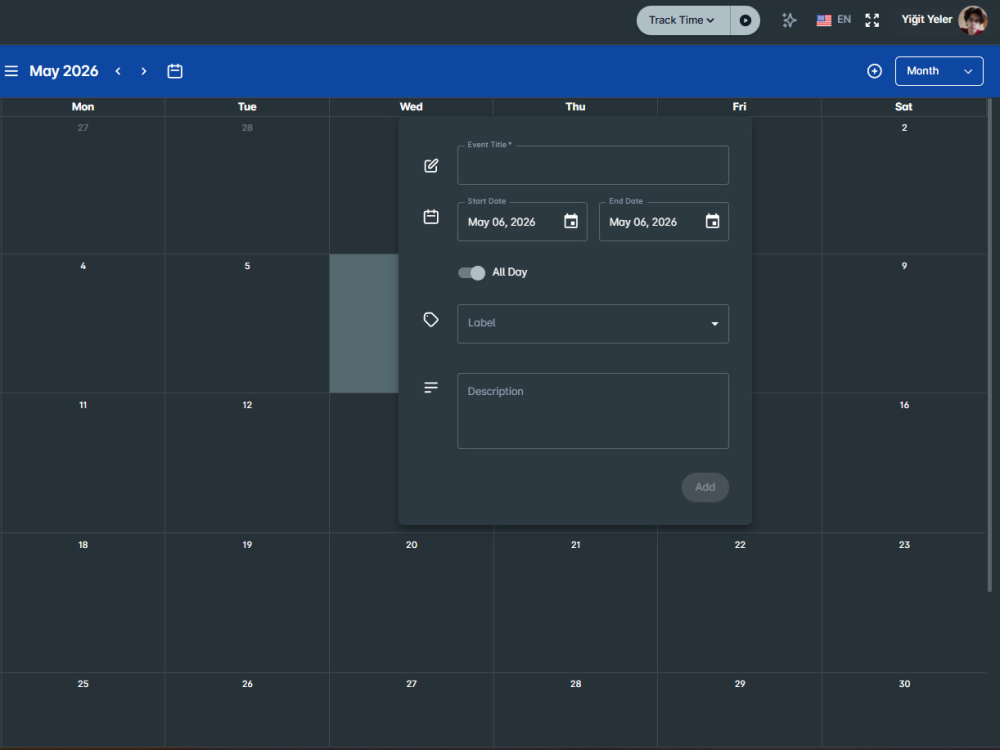Image resolution: width=1000 pixels, height=750 pixels.
Task: Open the Track Time dropdown
Action: coord(682,20)
